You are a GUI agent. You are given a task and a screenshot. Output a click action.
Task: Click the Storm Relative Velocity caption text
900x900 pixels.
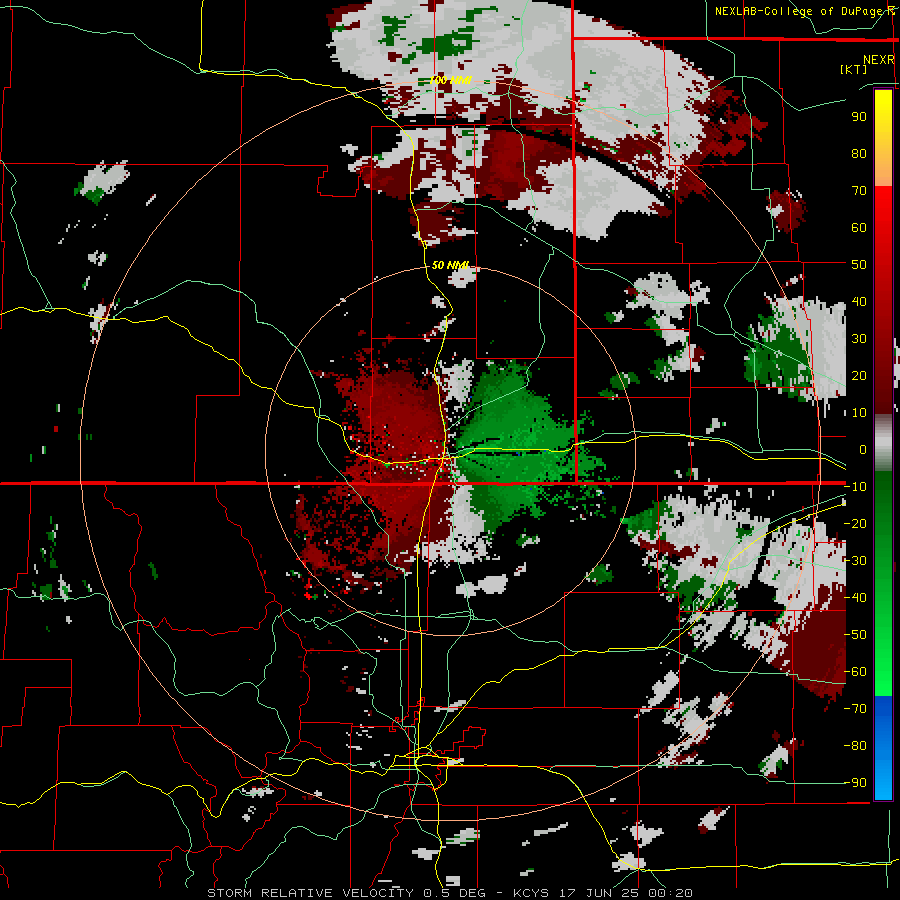point(449,893)
